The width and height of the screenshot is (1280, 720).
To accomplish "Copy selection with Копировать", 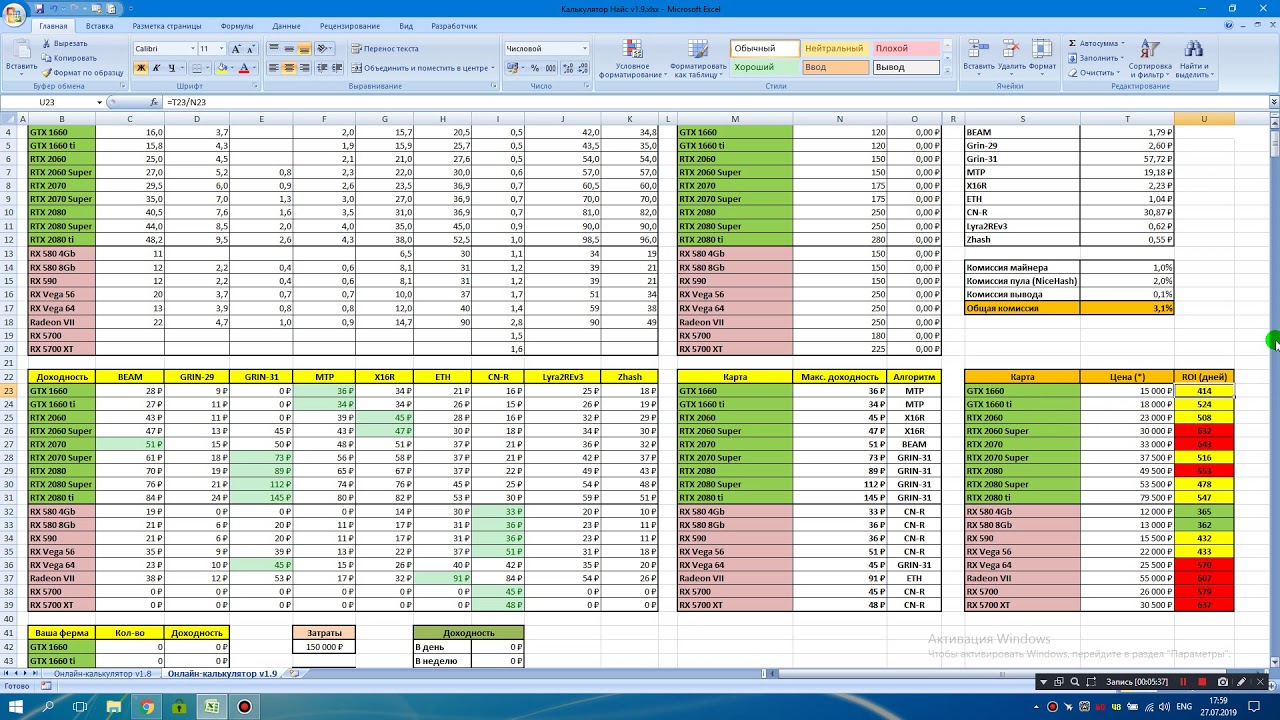I will [x=69, y=58].
